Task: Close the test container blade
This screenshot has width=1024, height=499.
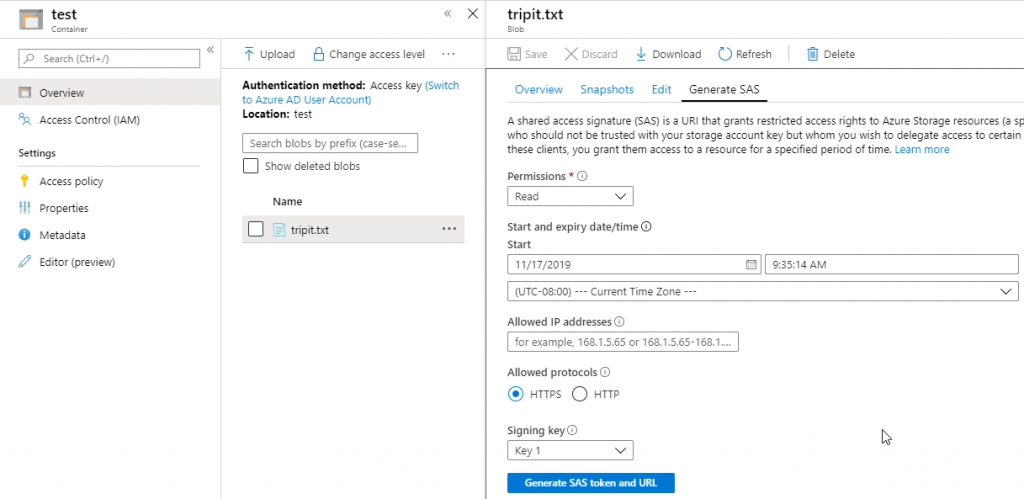Action: [x=473, y=14]
